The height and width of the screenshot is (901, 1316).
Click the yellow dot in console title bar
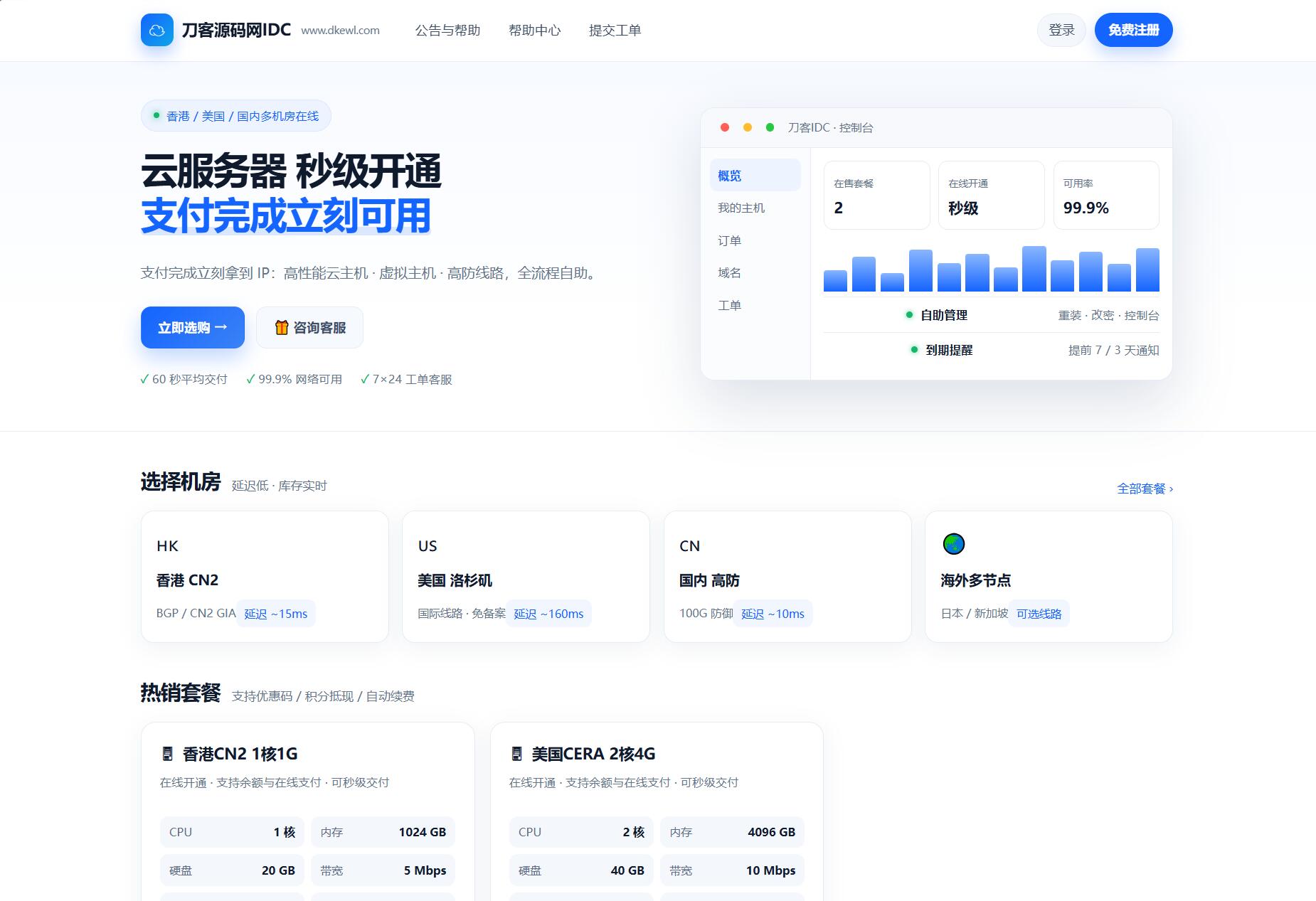point(748,127)
